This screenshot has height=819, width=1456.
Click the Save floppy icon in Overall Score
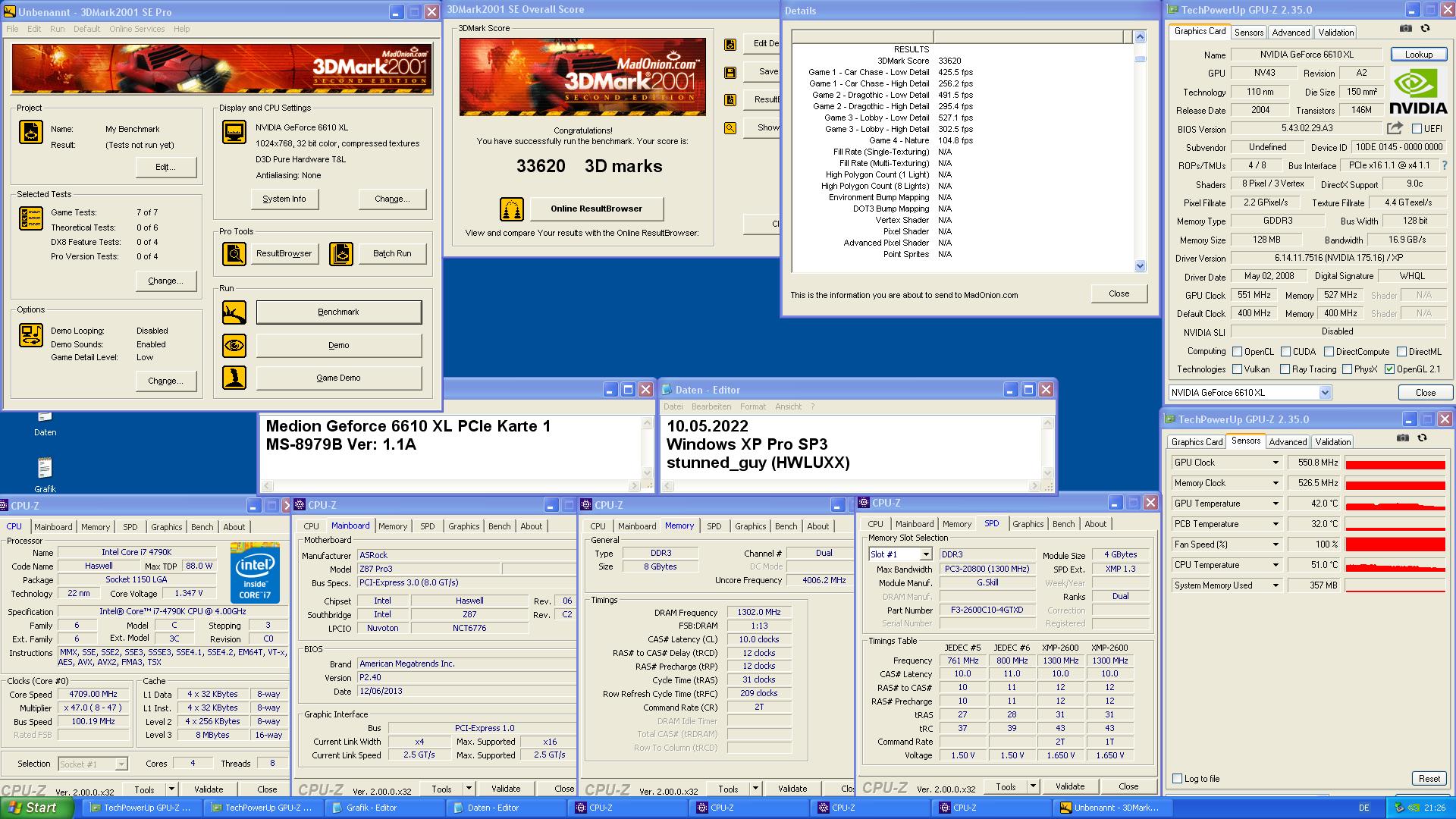[730, 73]
